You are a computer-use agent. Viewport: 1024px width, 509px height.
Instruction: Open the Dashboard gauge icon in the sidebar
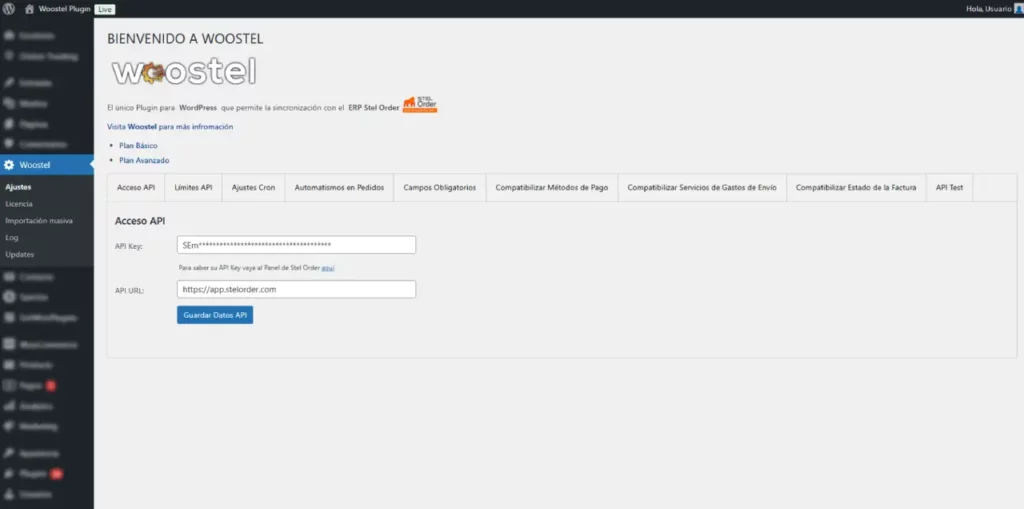pyautogui.click(x=9, y=36)
